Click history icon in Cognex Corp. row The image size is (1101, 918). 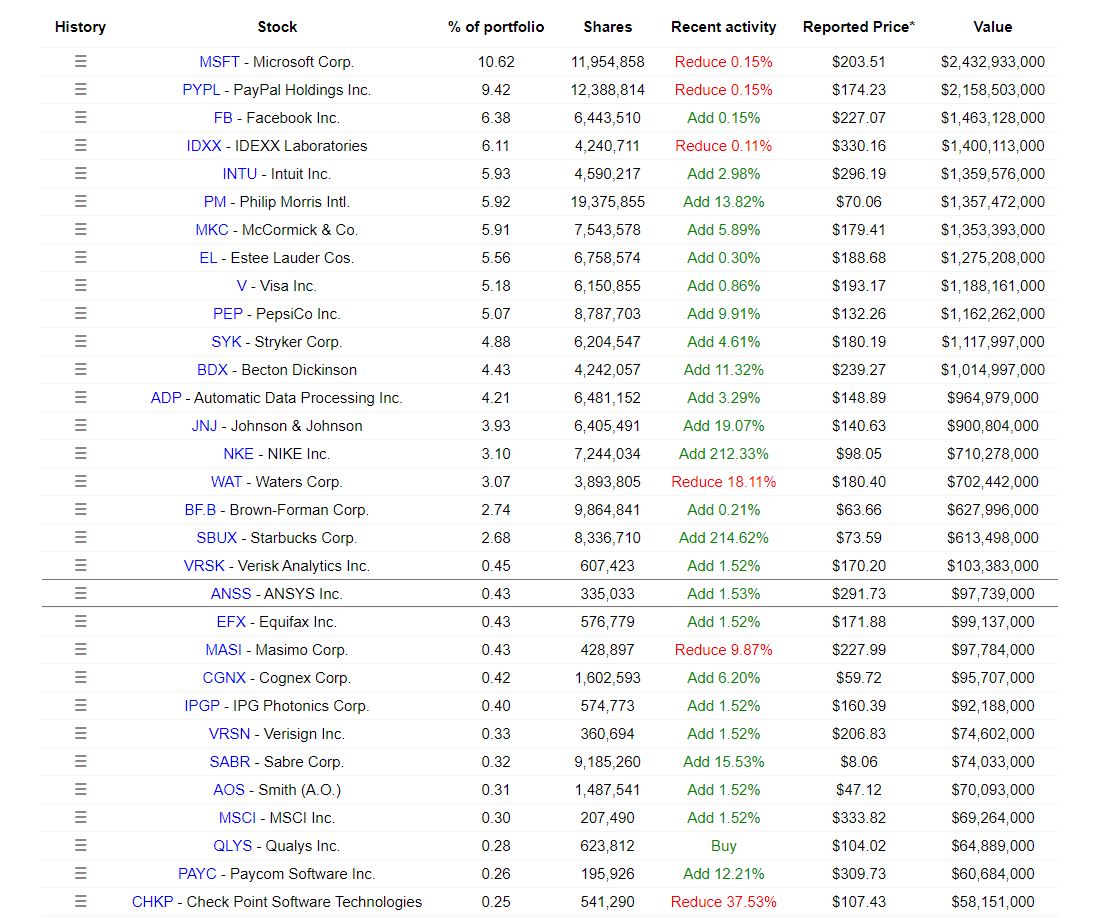tap(81, 678)
